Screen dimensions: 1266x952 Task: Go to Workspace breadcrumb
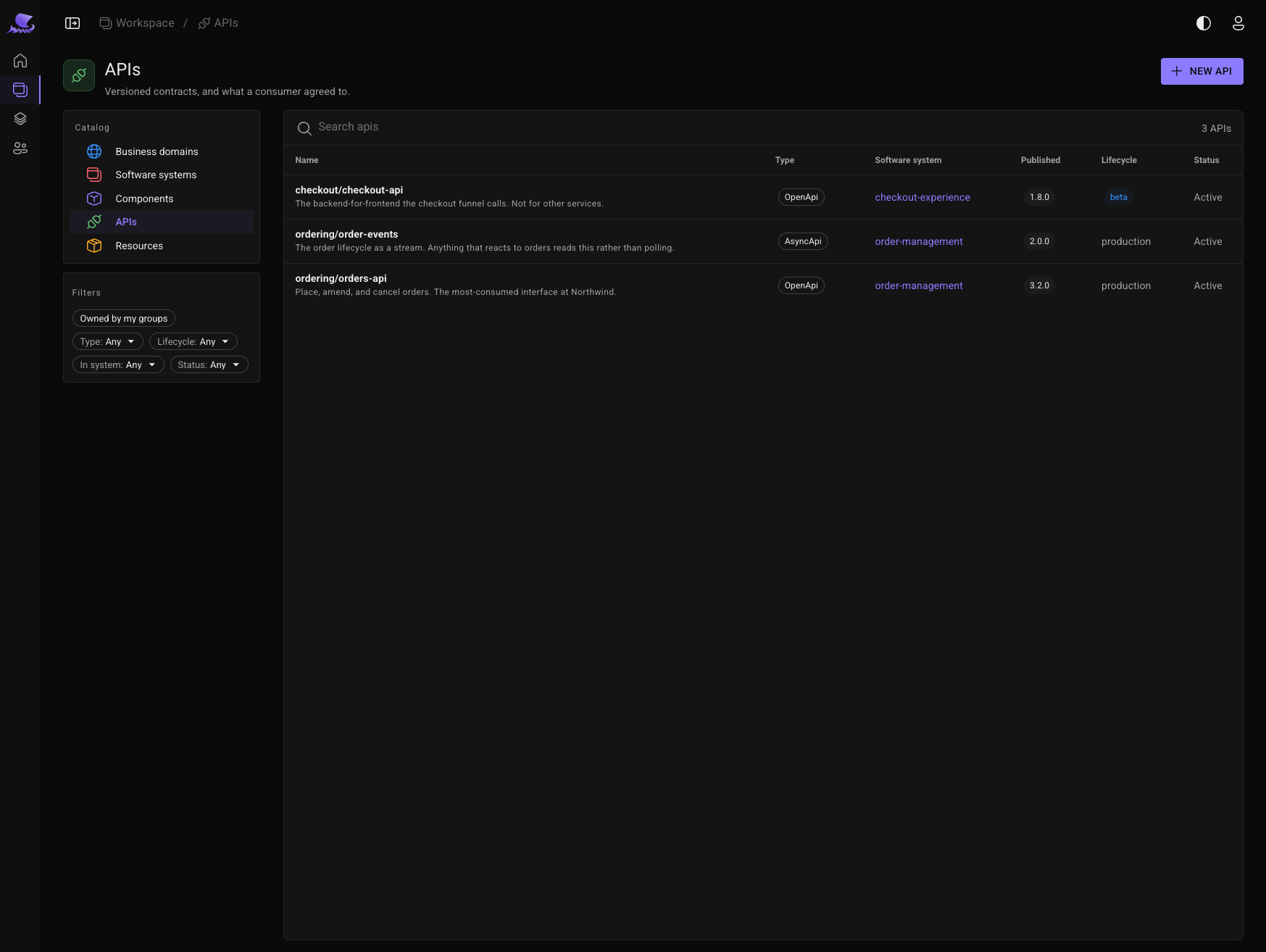(x=137, y=23)
